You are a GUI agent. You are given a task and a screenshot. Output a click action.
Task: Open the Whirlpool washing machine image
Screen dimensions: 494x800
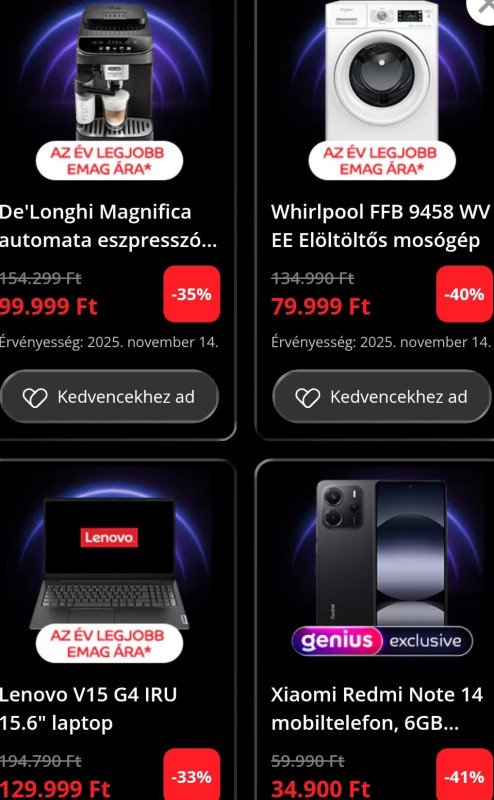pos(382,70)
